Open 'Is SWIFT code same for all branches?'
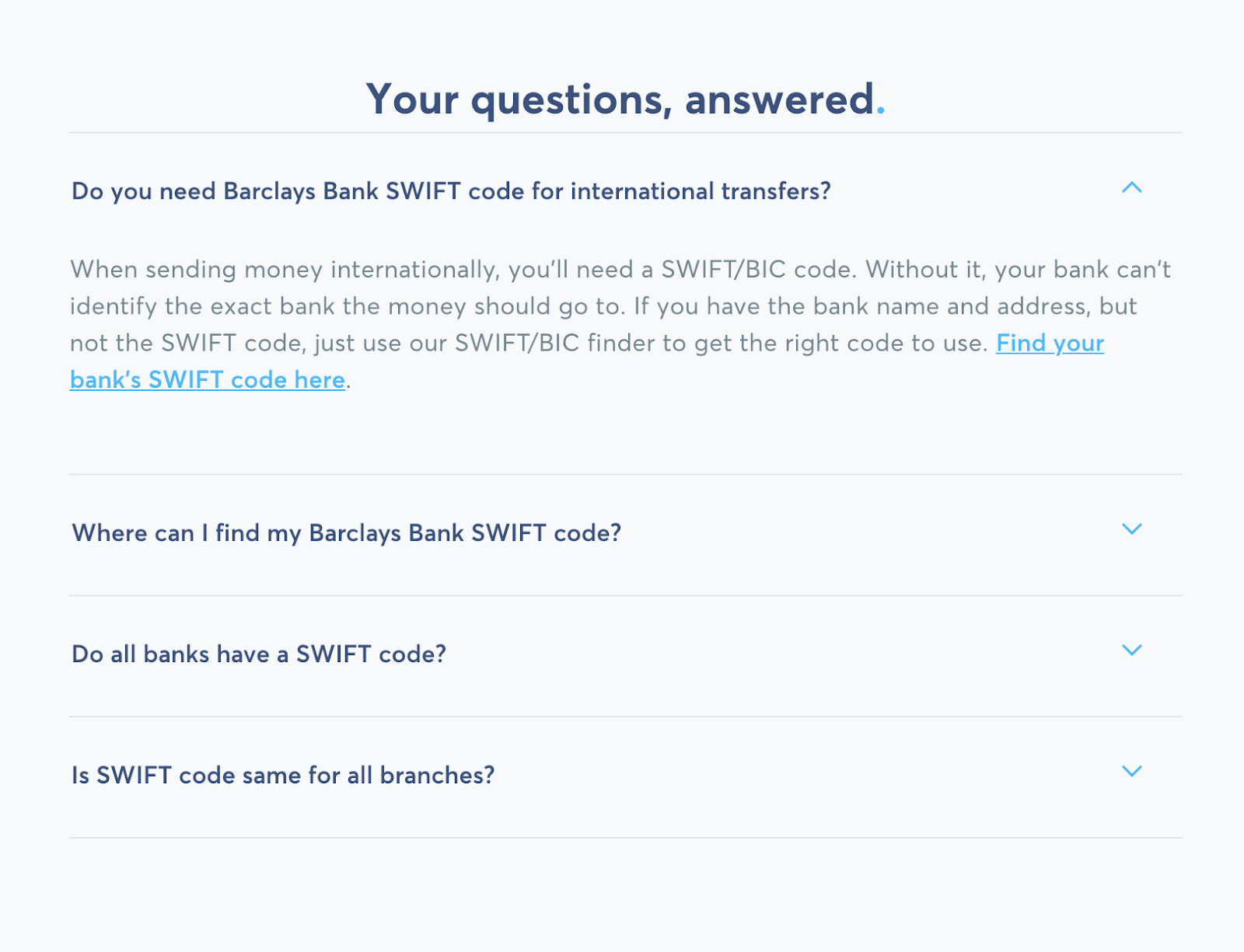Screen dimensions: 1244x952 pos(283,776)
